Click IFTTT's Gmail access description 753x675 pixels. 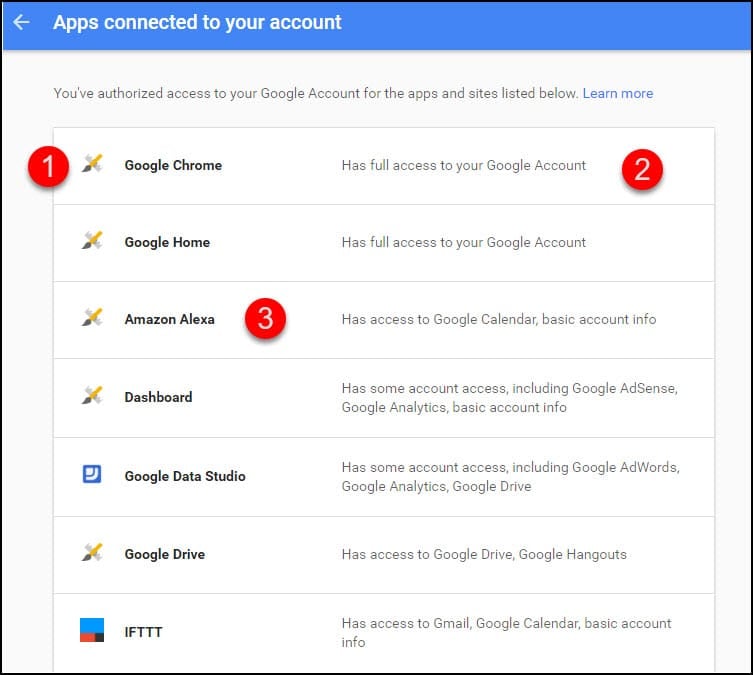[x=506, y=633]
